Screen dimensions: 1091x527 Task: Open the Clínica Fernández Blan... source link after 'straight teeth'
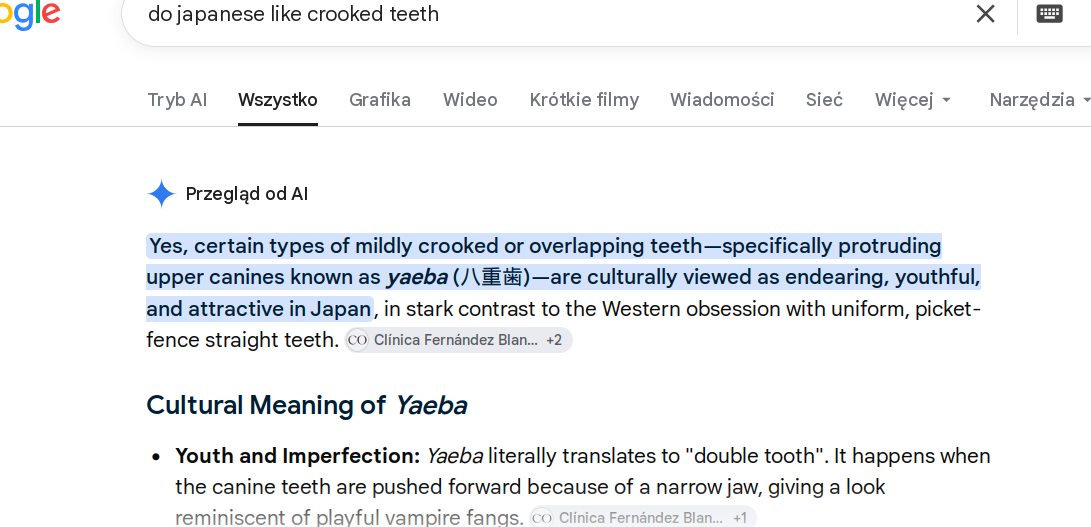click(x=456, y=340)
